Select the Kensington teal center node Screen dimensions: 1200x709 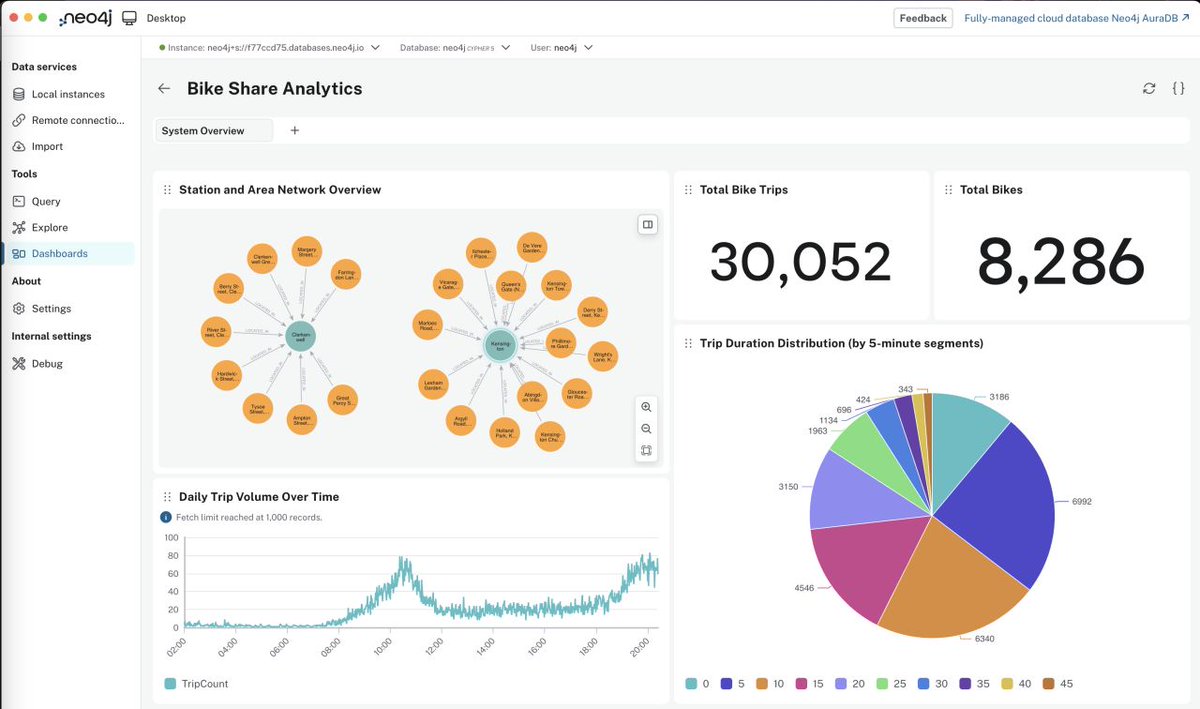(x=500, y=346)
